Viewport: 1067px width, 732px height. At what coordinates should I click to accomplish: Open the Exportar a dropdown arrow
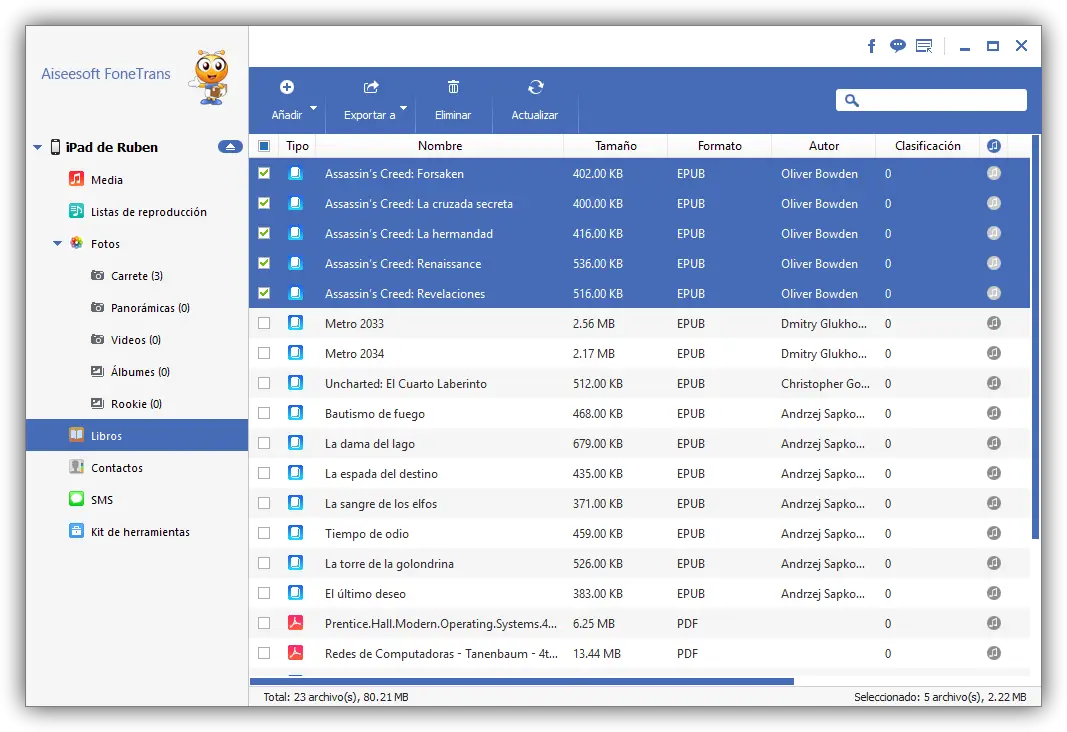point(404,107)
